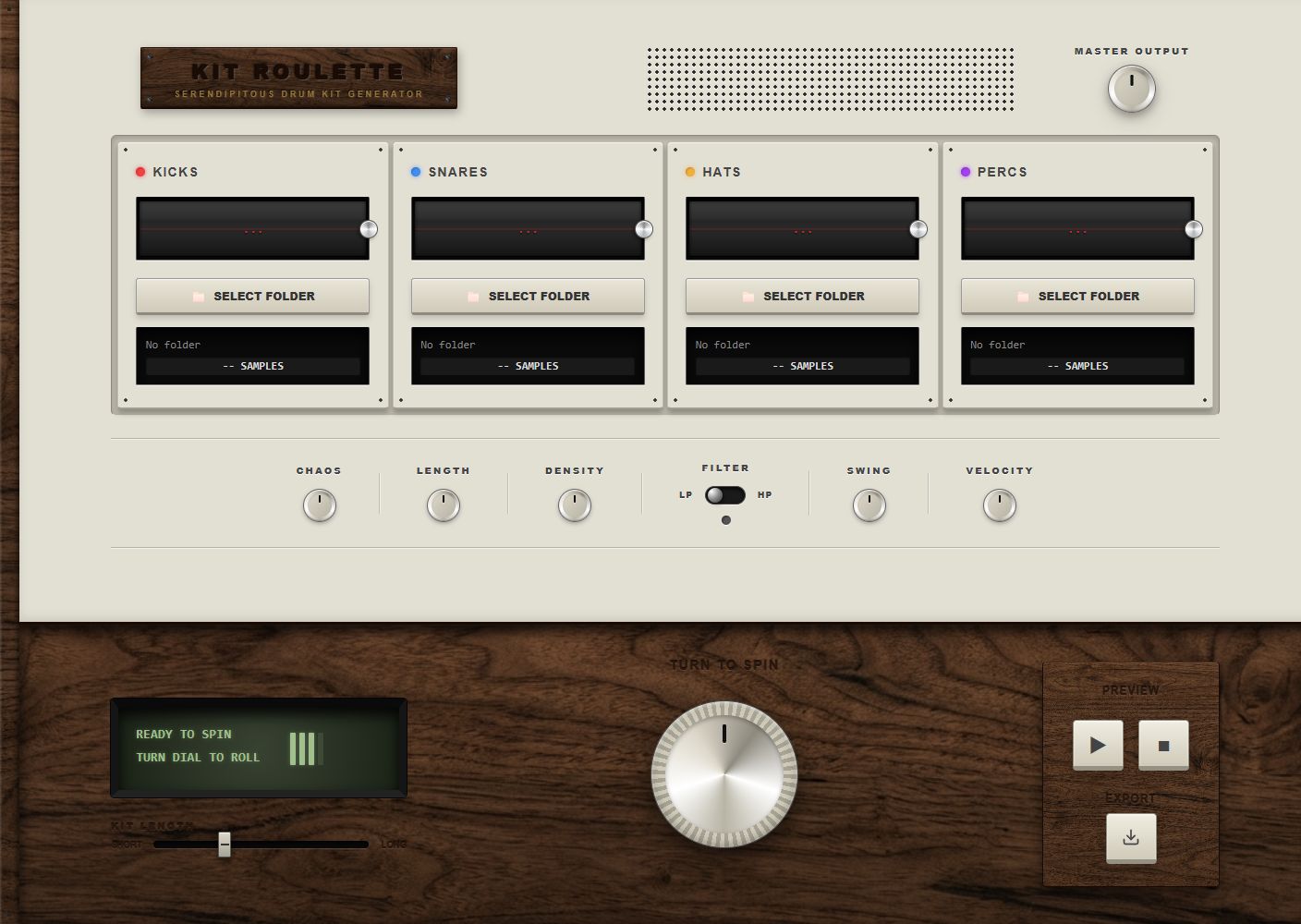Click the Snares channel level knob

pyautogui.click(x=644, y=229)
